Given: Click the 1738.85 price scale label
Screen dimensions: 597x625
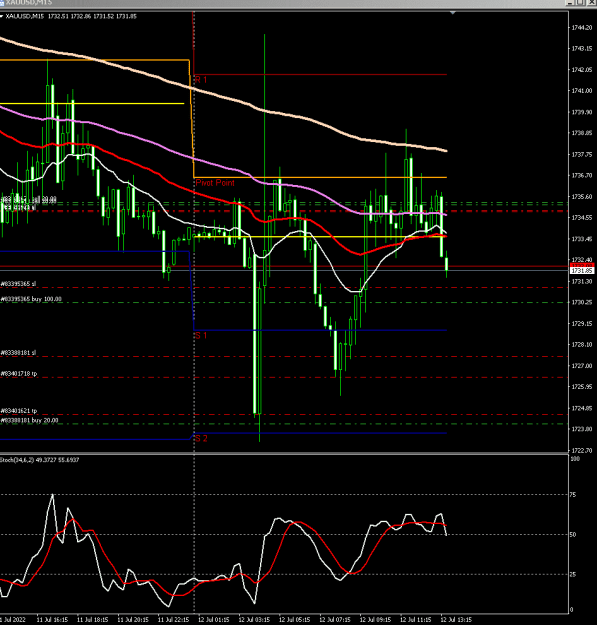Looking at the screenshot, I should (581, 133).
